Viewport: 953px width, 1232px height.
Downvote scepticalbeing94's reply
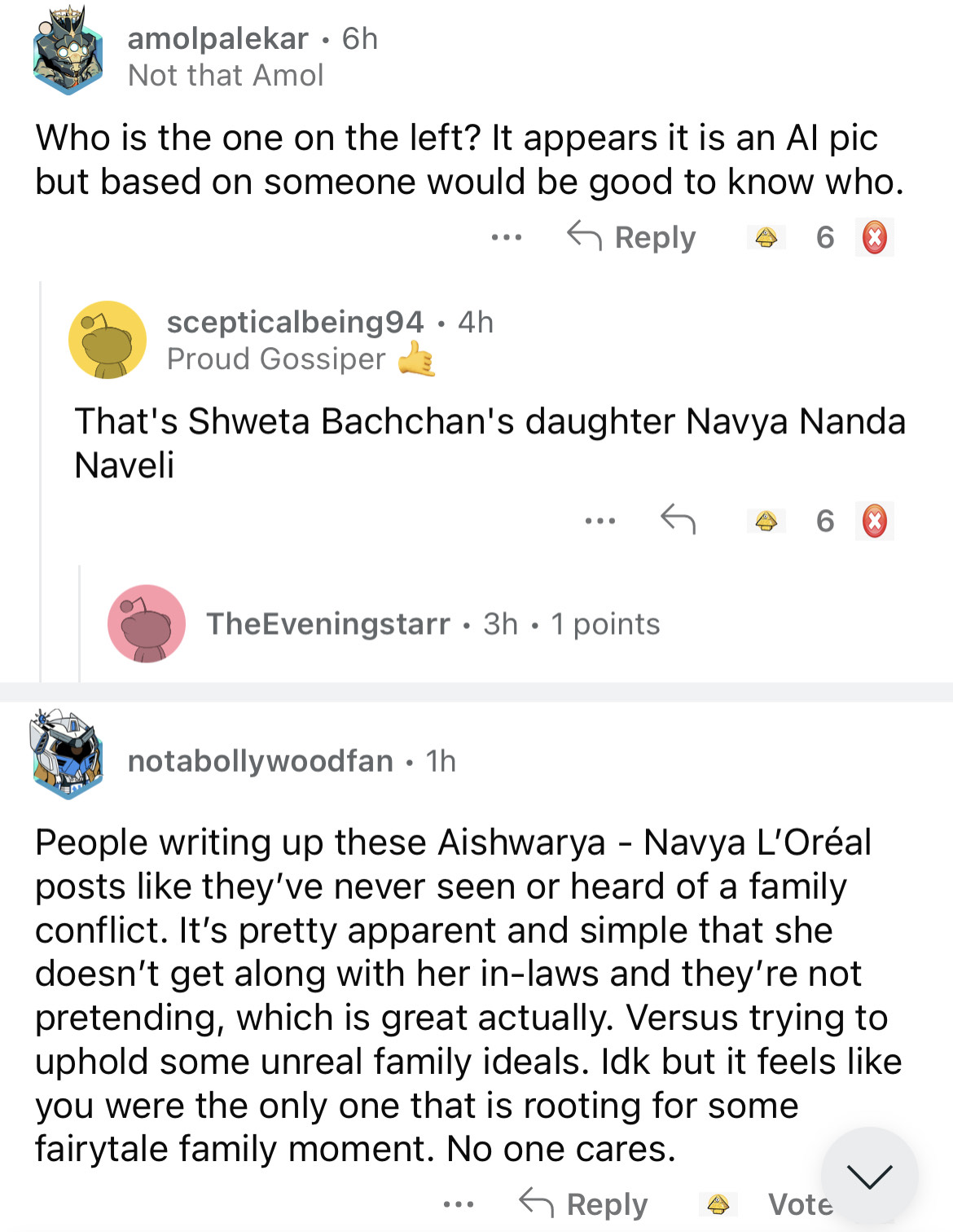[x=874, y=521]
